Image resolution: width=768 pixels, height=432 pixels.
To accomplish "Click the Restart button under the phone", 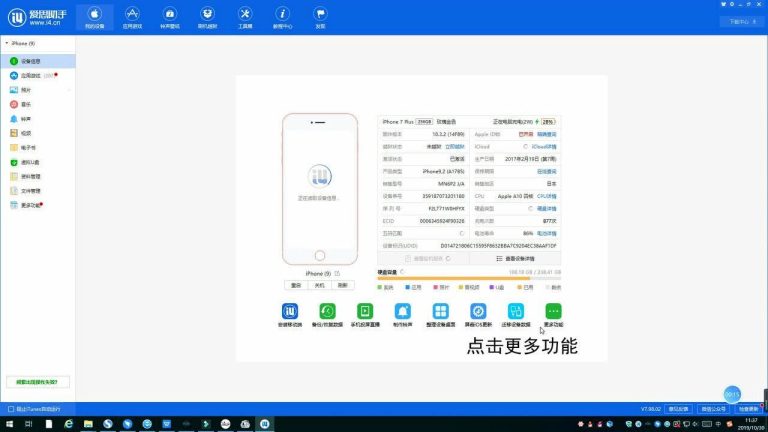I will tap(296, 285).
